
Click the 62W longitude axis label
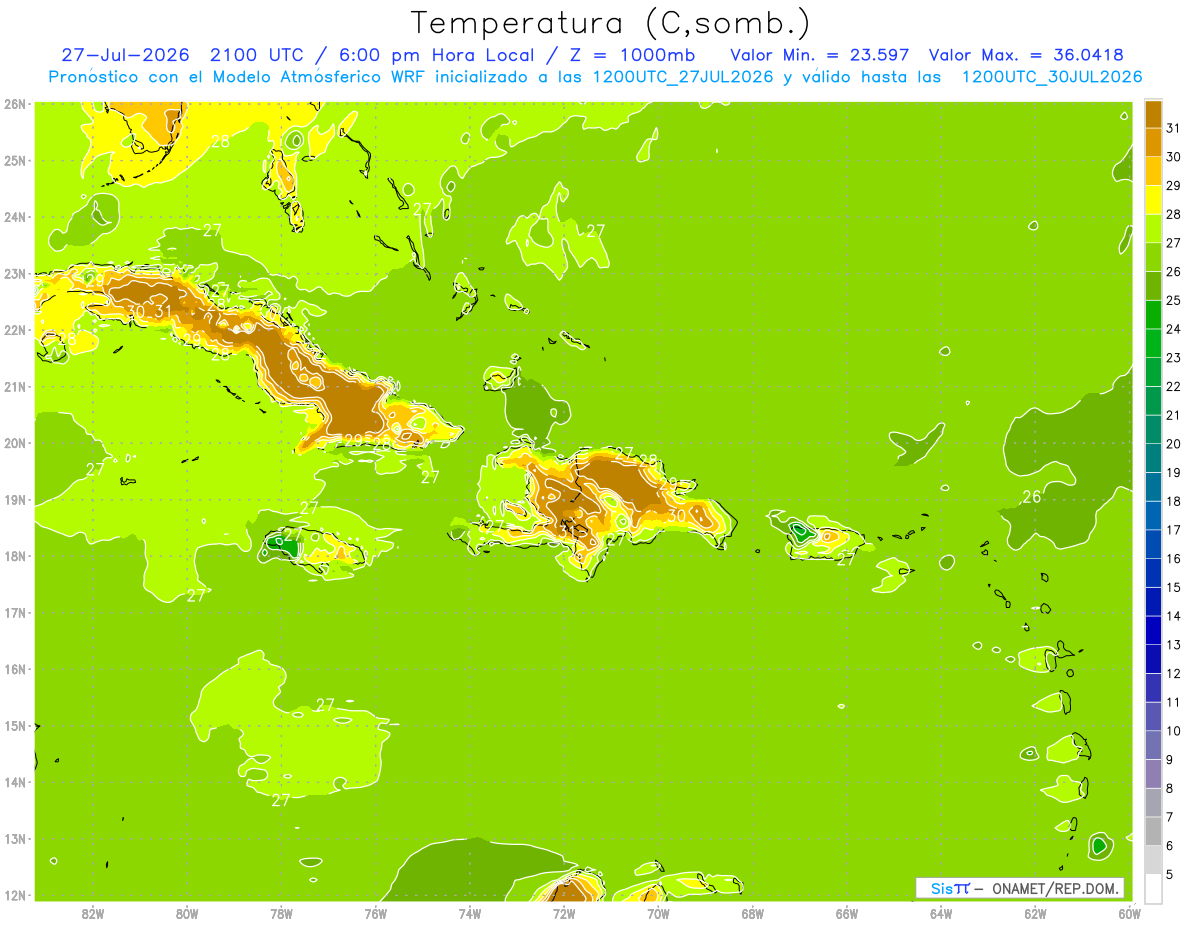pos(1036,912)
